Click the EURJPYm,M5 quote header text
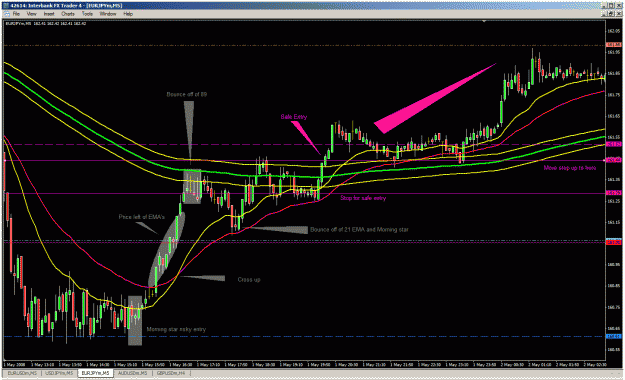 (x=46, y=24)
